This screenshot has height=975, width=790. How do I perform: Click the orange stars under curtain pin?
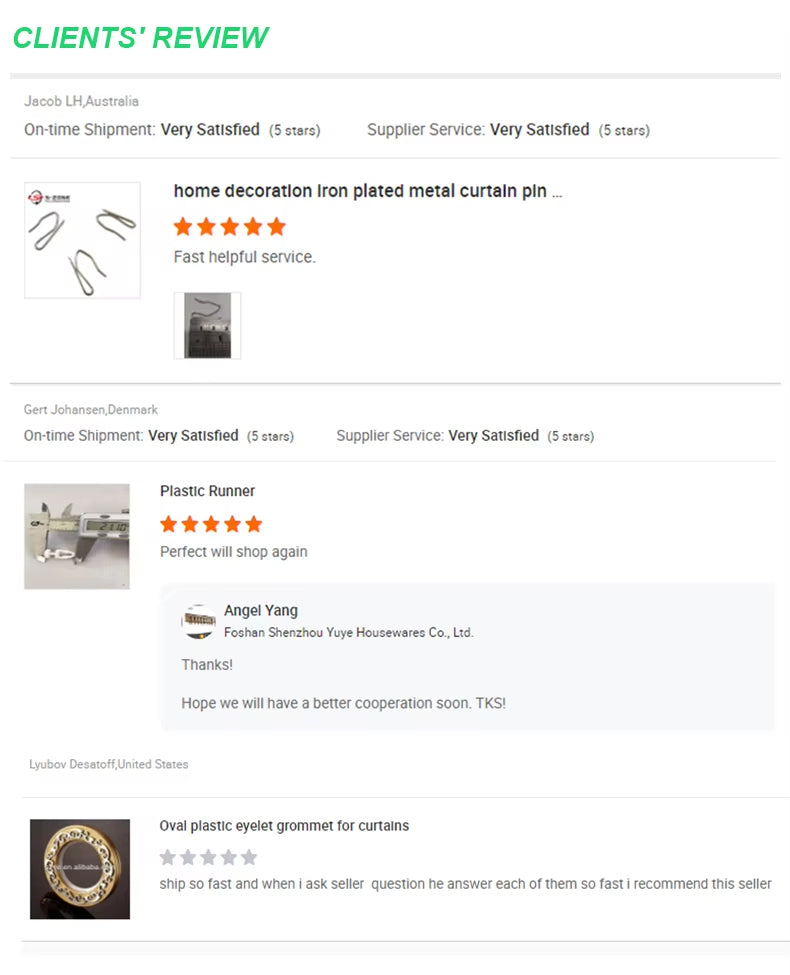click(x=230, y=226)
